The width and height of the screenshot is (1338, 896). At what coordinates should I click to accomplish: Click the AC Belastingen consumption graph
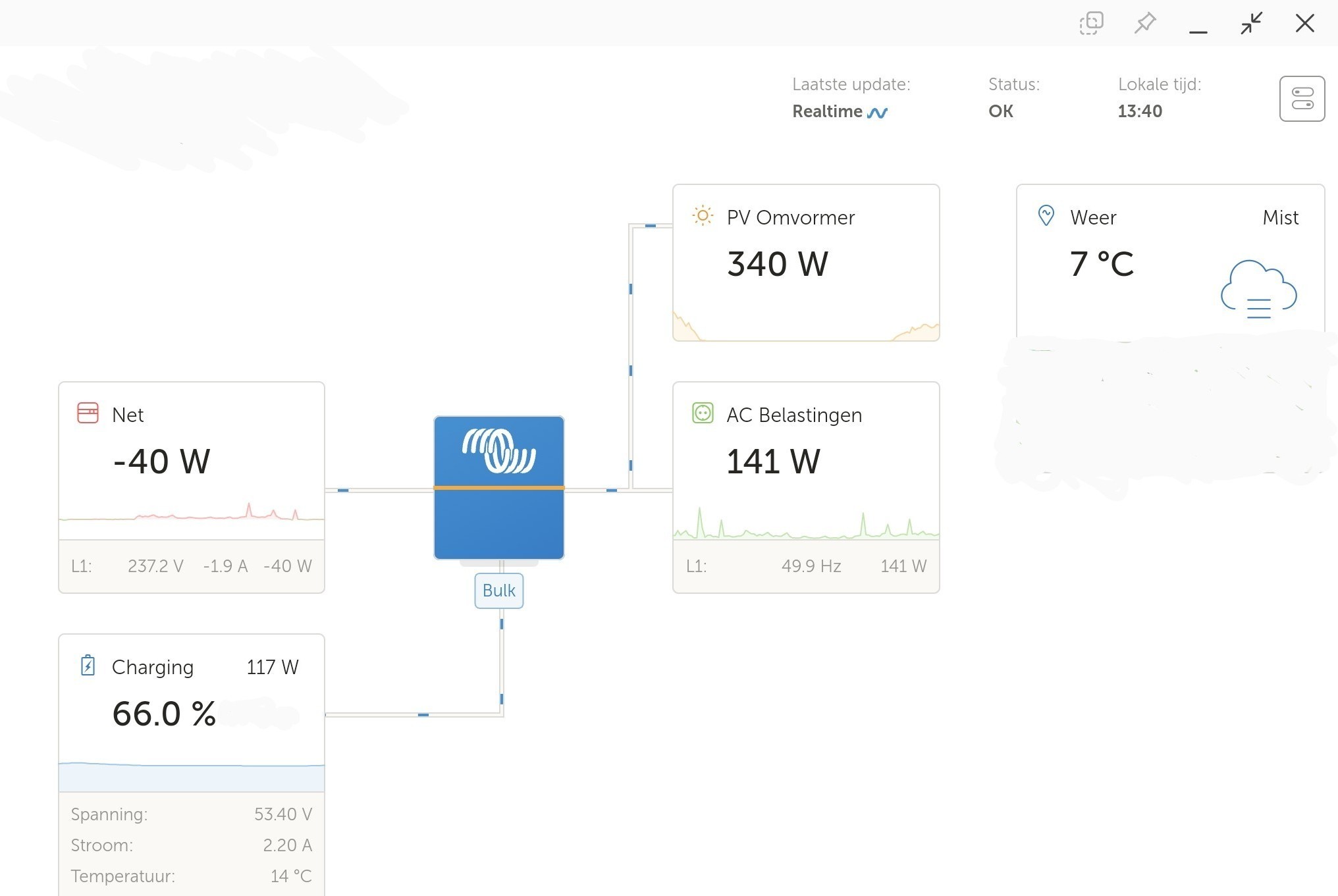coord(805,525)
